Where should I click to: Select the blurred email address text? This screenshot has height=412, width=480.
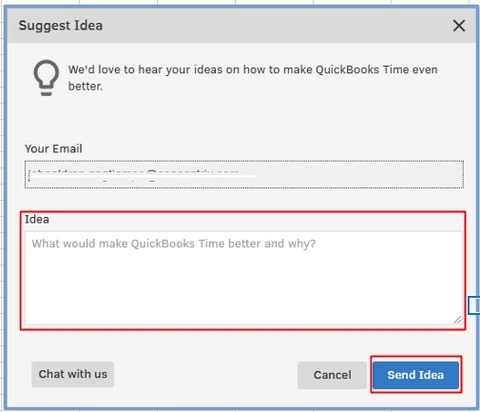tap(142, 175)
